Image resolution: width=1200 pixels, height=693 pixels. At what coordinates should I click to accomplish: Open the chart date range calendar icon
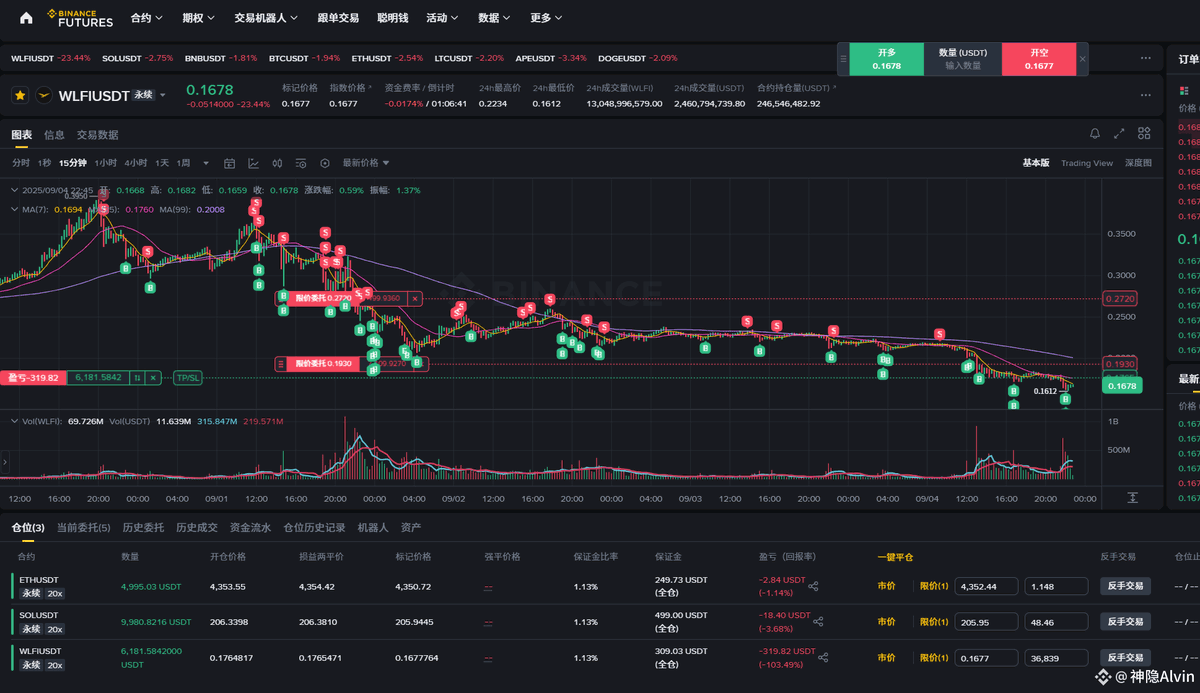coord(229,163)
